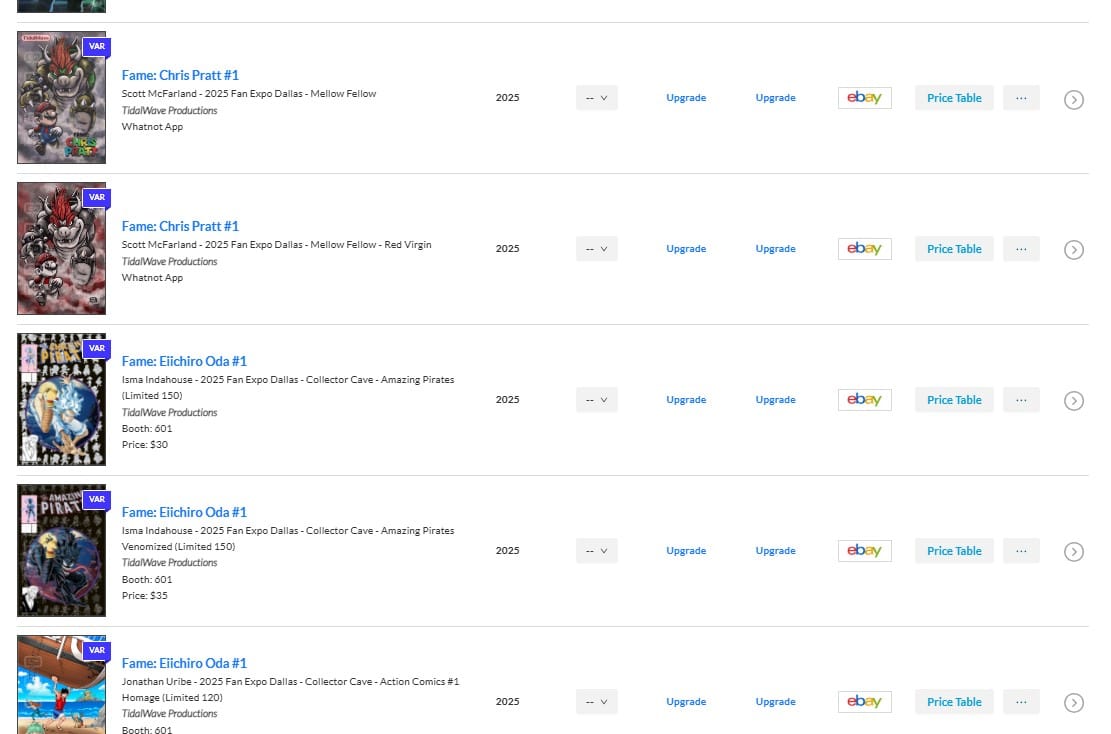Click eBay icon for Action Comics Homage row
Image resolution: width=1111 pixels, height=734 pixels.
tap(864, 702)
